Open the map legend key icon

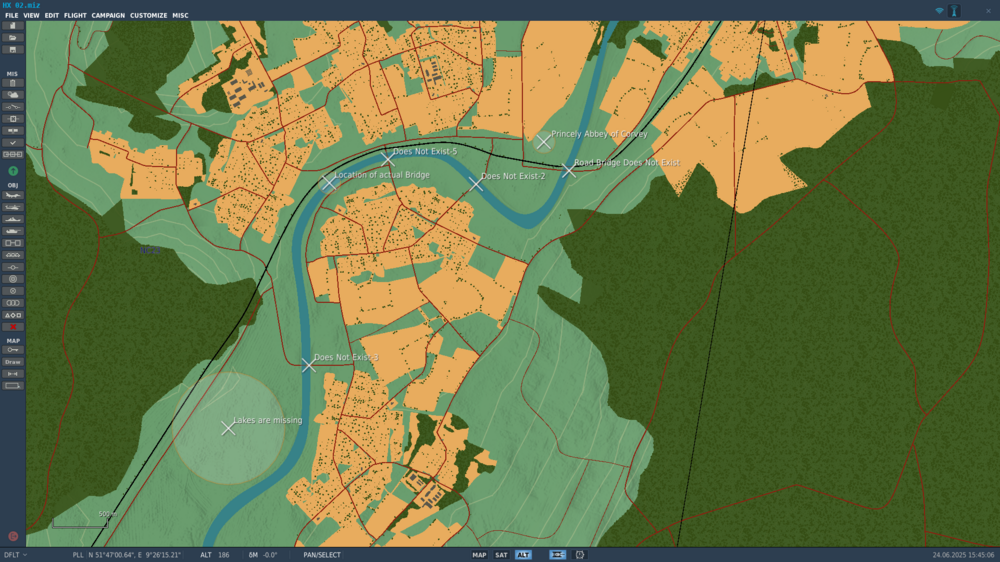[x=13, y=350]
